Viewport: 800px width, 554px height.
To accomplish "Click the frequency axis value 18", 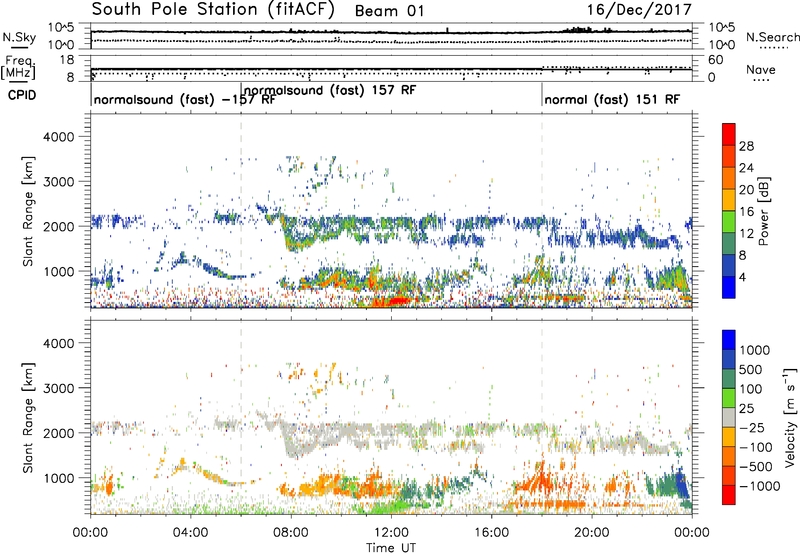I will [67, 60].
